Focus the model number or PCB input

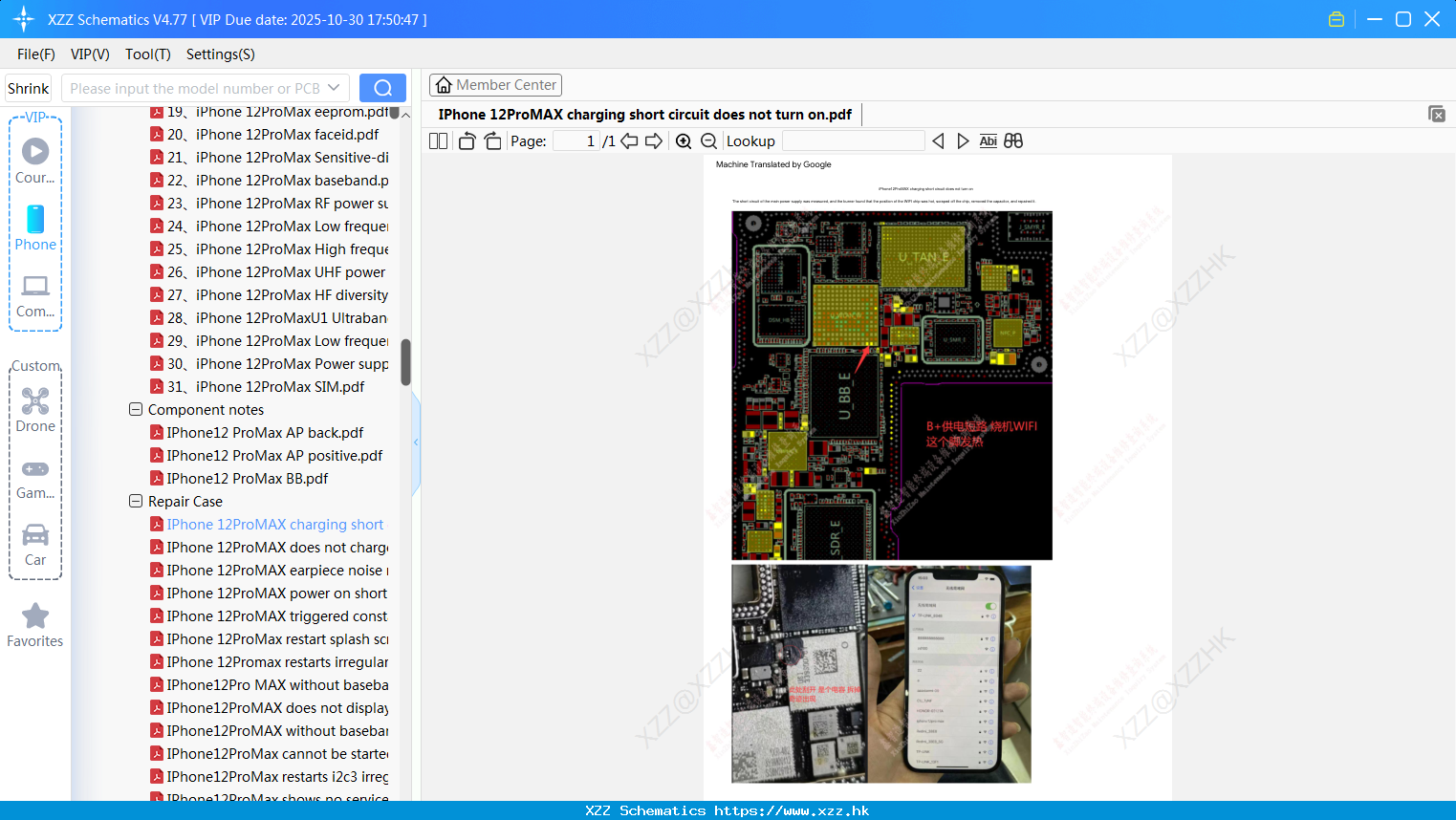(195, 88)
